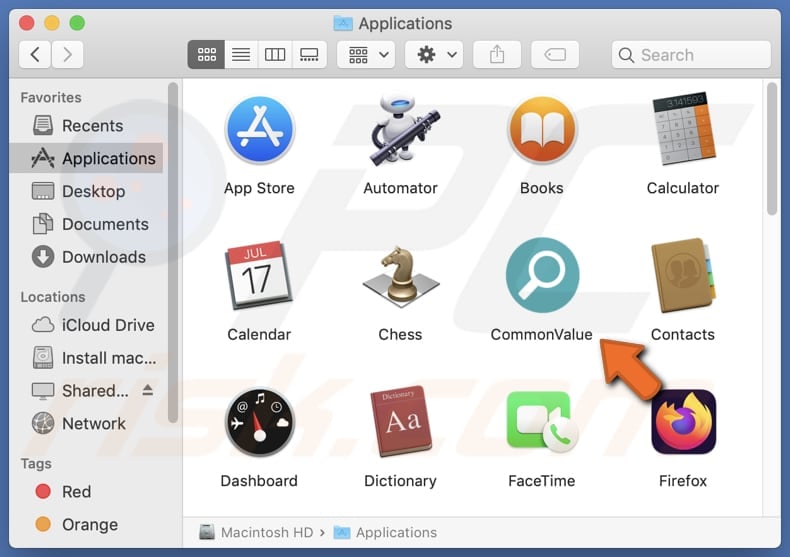Click the main content vertical scrollbar

[772, 149]
